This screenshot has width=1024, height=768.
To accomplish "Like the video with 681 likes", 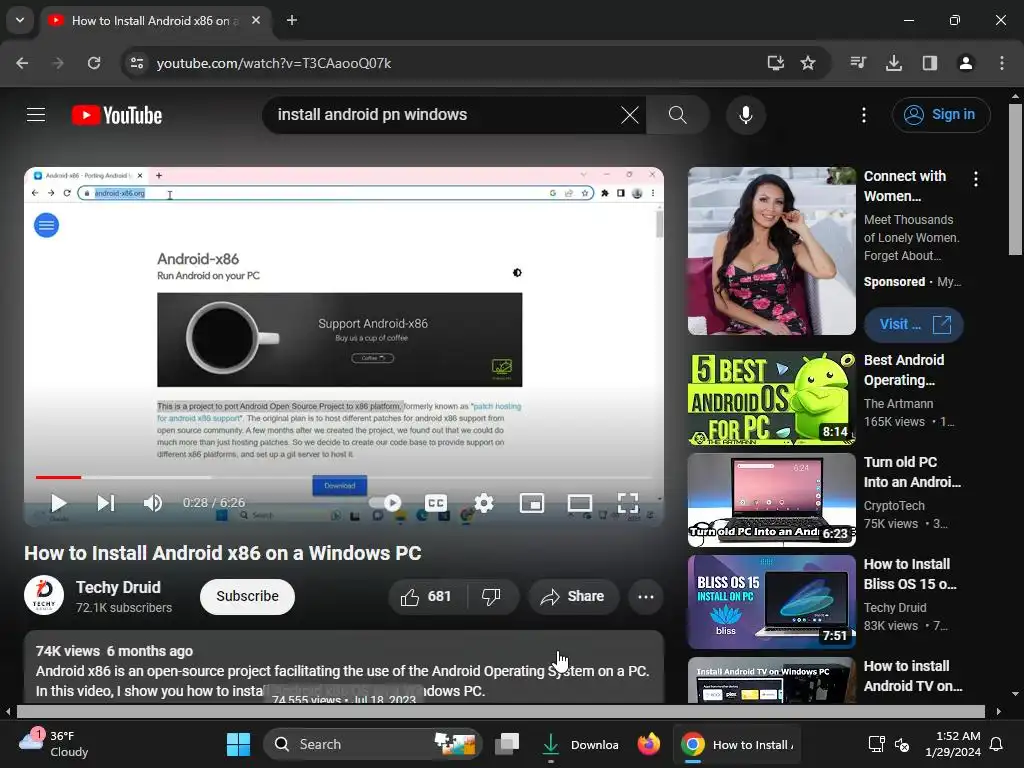I will point(427,596).
